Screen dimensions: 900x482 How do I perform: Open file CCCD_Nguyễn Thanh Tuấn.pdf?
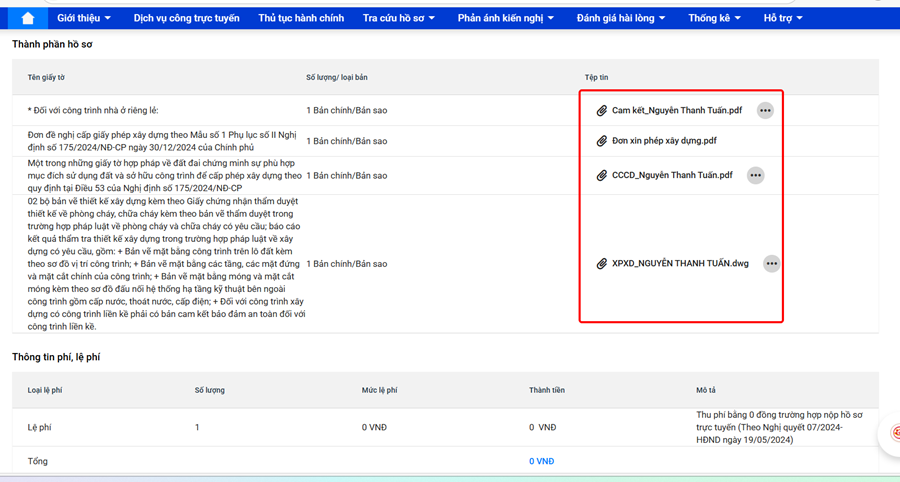tap(672, 175)
